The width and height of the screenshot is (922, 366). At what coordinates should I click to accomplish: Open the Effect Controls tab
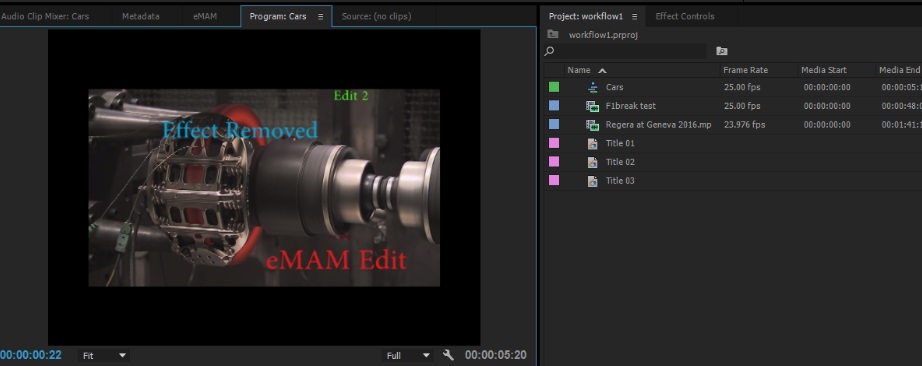pyautogui.click(x=684, y=16)
